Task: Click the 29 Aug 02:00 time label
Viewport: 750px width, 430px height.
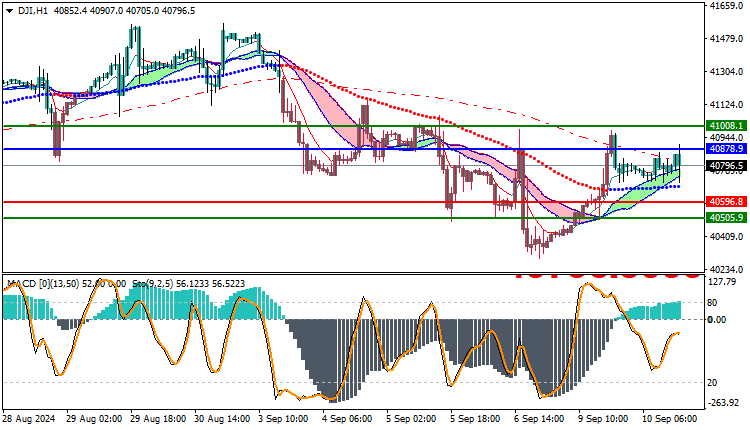Action: click(94, 419)
